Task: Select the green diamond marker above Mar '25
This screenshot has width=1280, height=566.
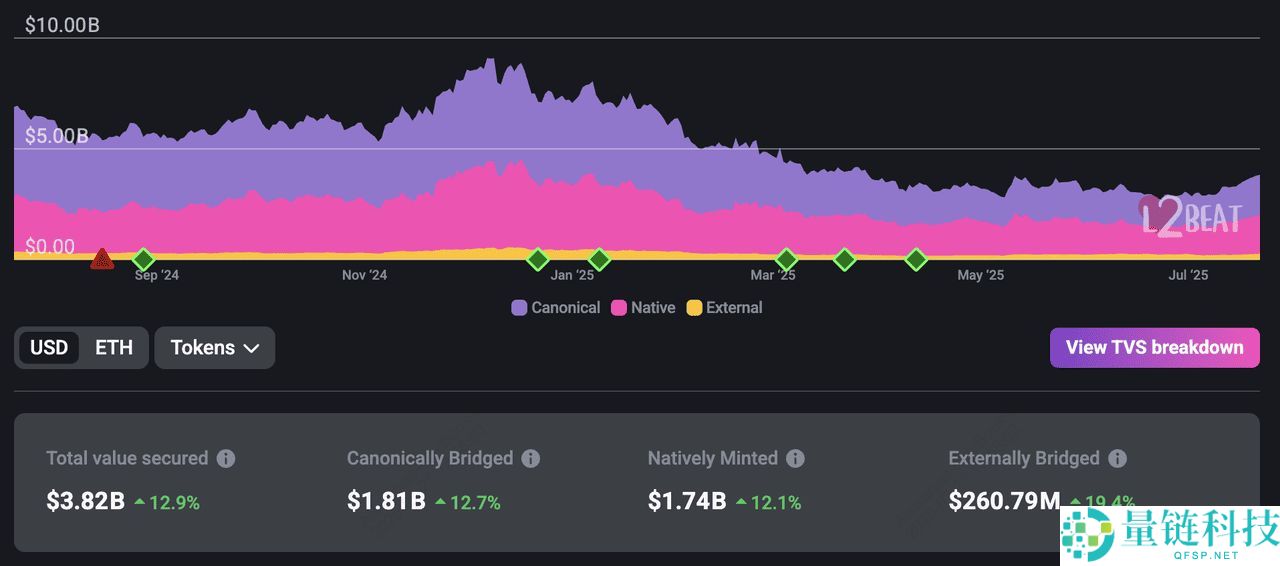Action: tap(786, 260)
